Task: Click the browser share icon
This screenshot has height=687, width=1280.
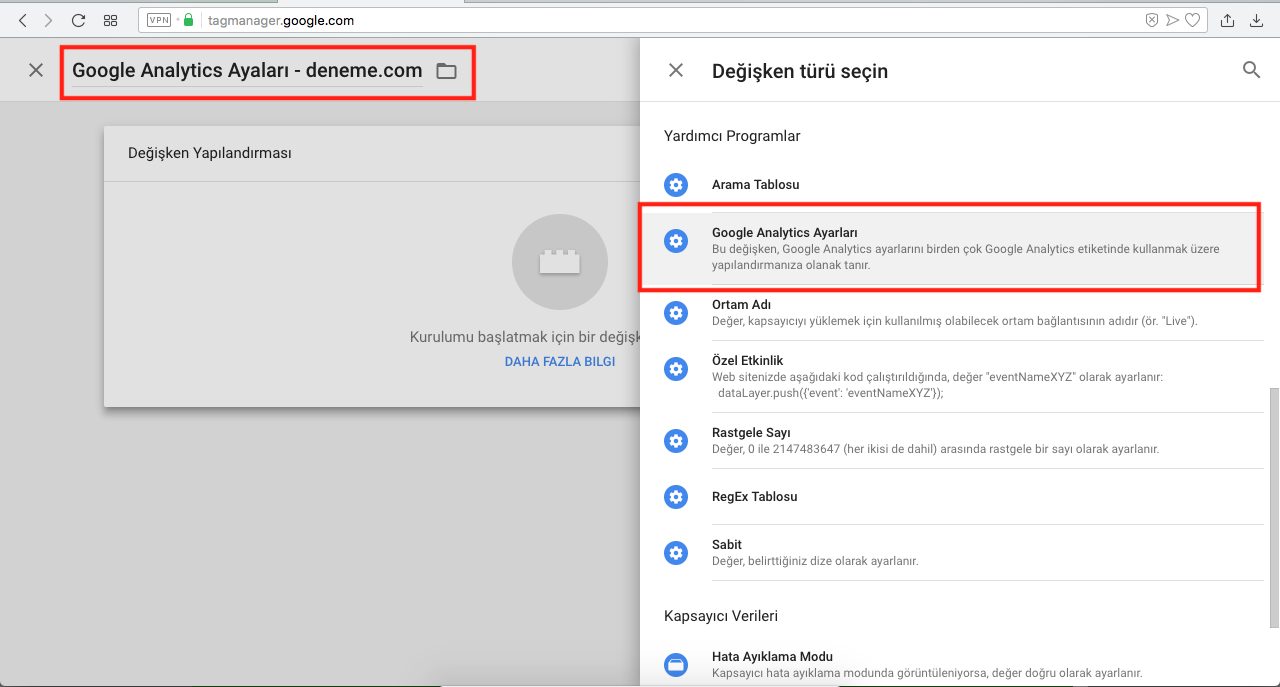Action: 1227,20
